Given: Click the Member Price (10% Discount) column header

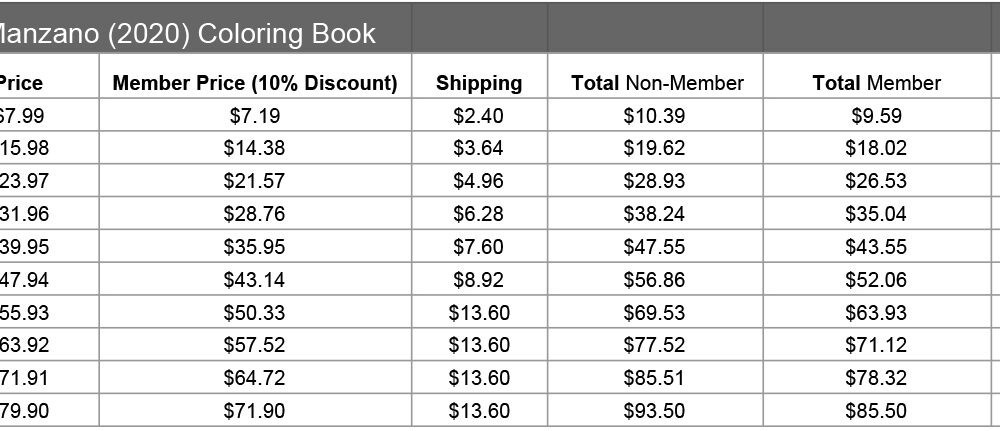Looking at the screenshot, I should pyautogui.click(x=255, y=83).
